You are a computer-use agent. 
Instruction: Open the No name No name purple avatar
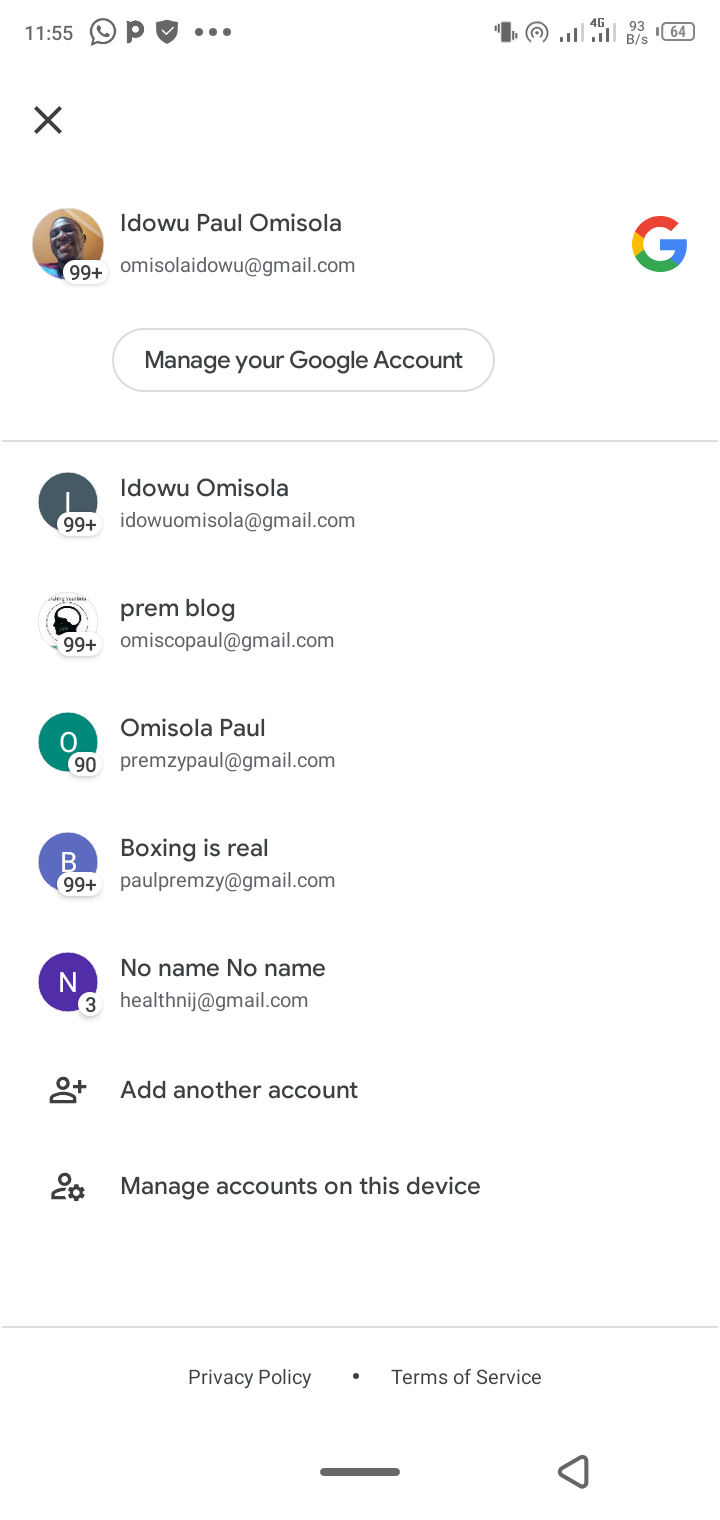pos(66,980)
